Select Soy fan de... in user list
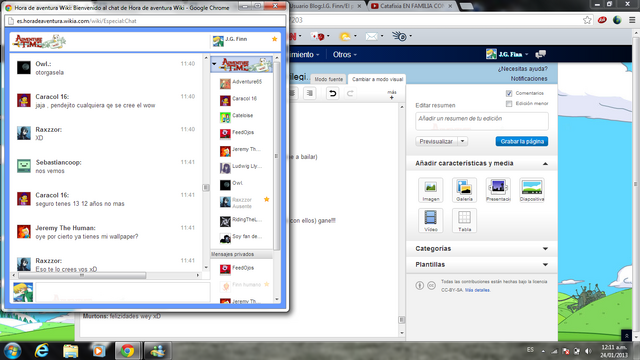The width and height of the screenshot is (640, 360). coord(242,238)
